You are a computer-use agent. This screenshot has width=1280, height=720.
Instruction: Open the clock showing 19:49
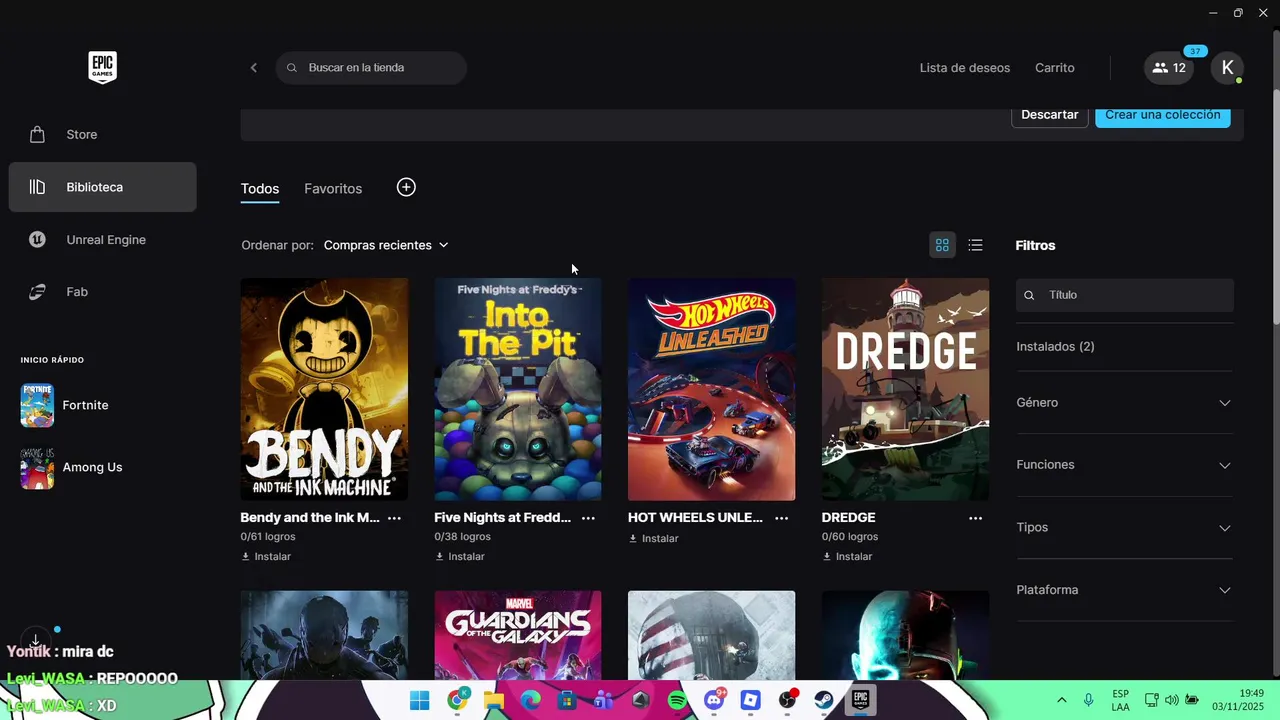[x=1238, y=700]
